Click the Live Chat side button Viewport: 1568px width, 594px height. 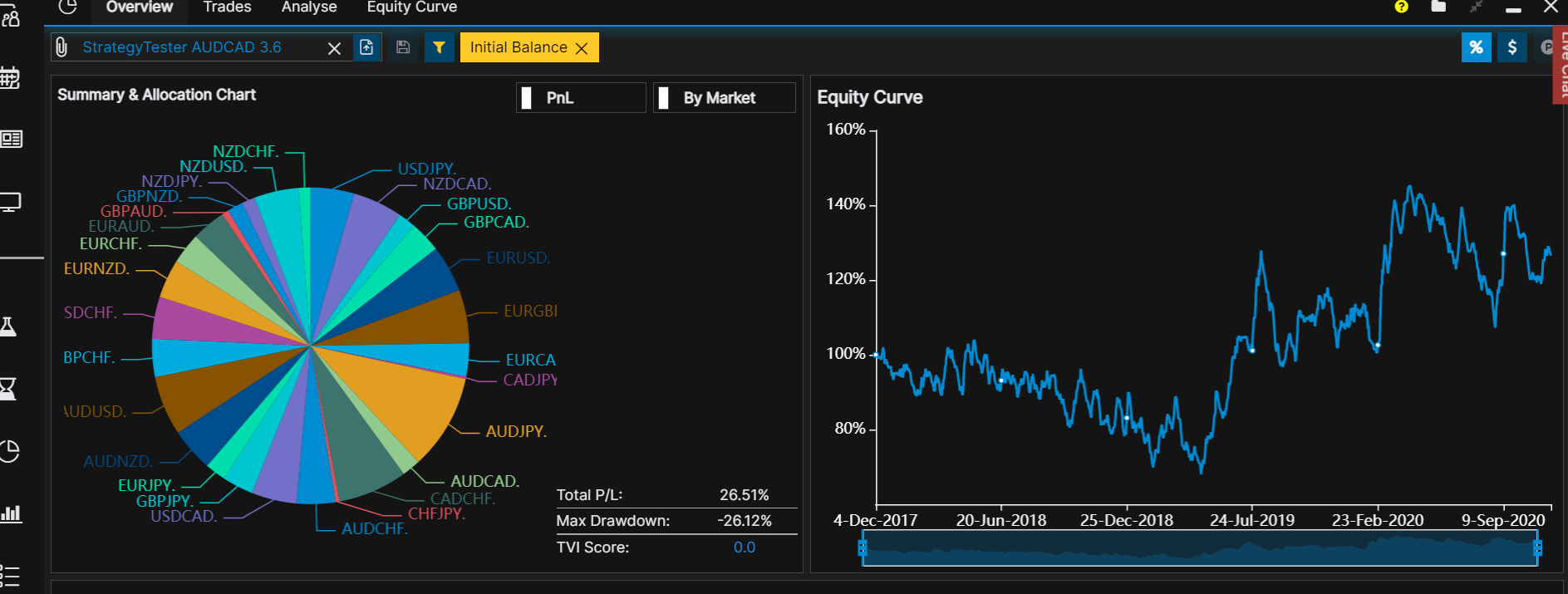pos(1561,66)
